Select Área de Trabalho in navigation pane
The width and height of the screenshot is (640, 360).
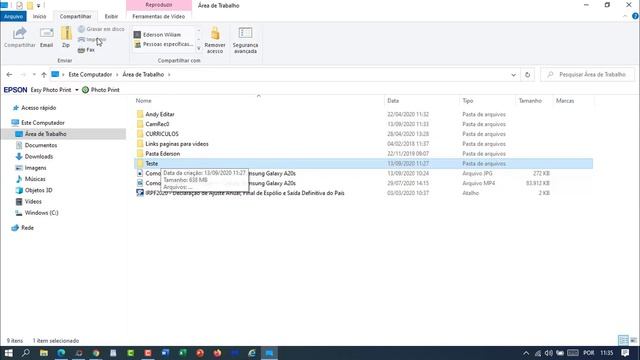45,134
